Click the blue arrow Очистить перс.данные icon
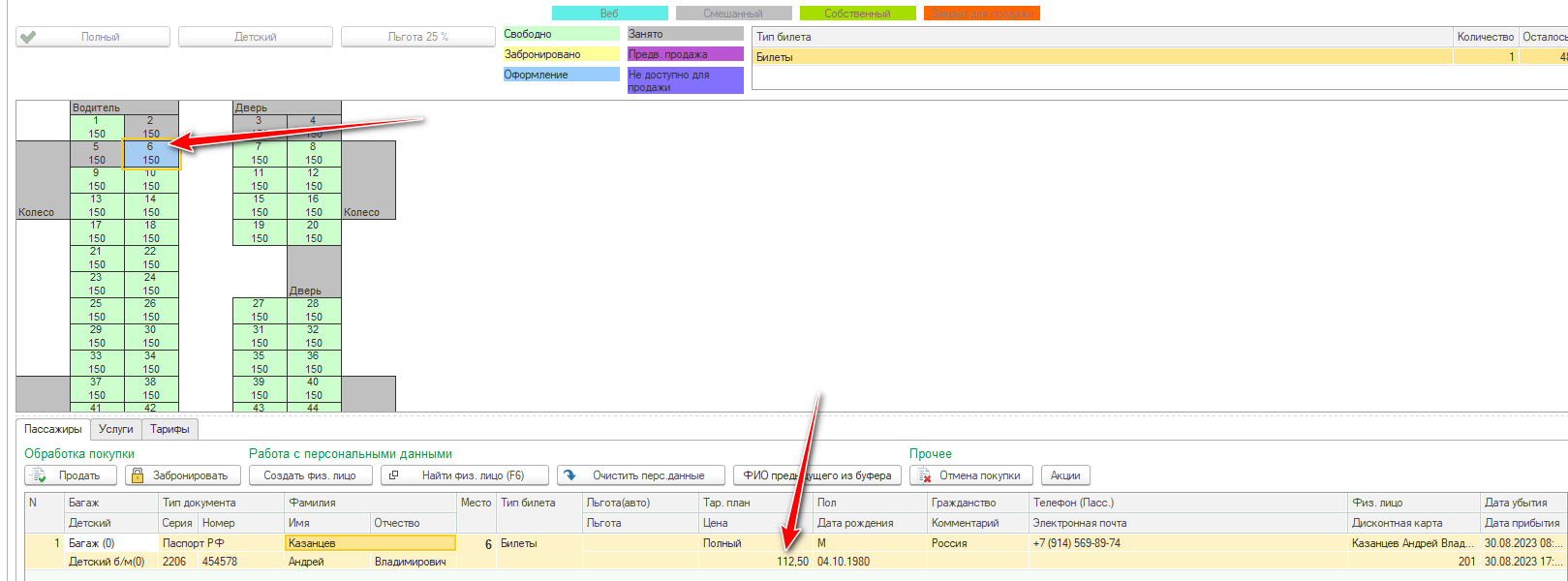 coord(569,475)
